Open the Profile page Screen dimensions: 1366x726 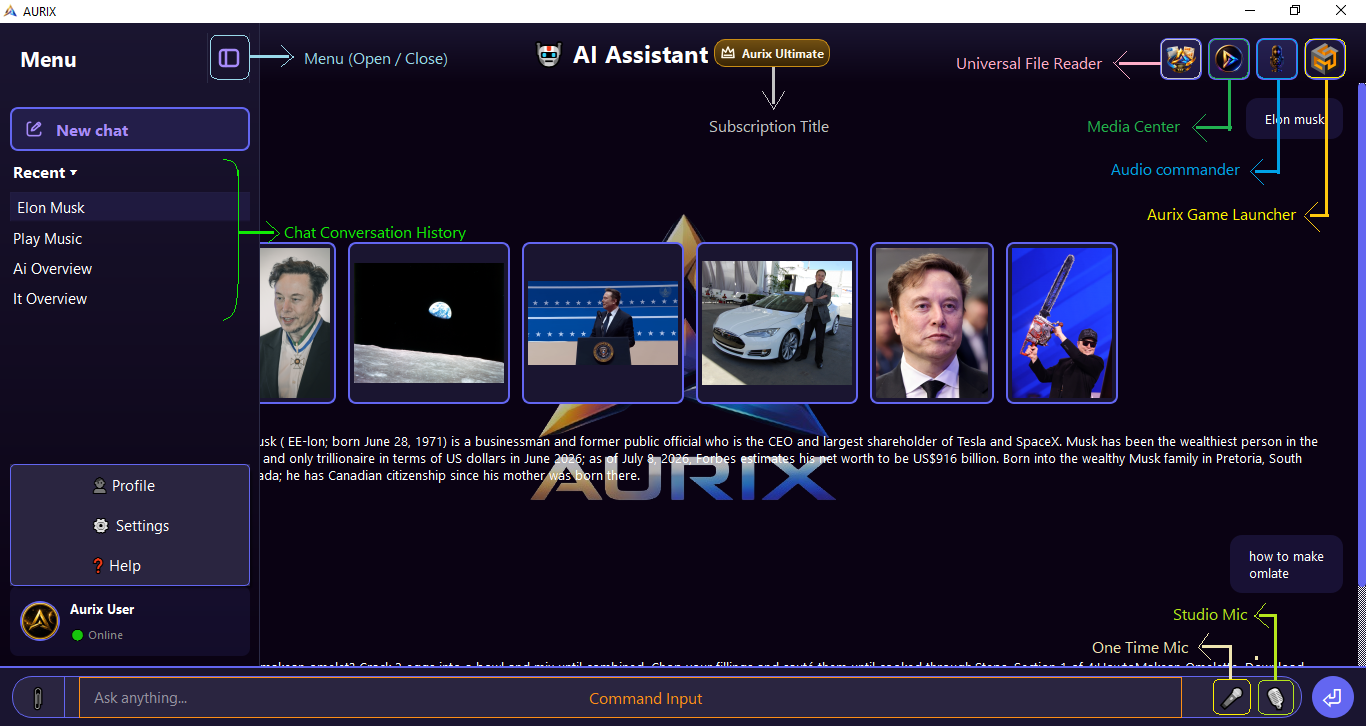(x=124, y=486)
